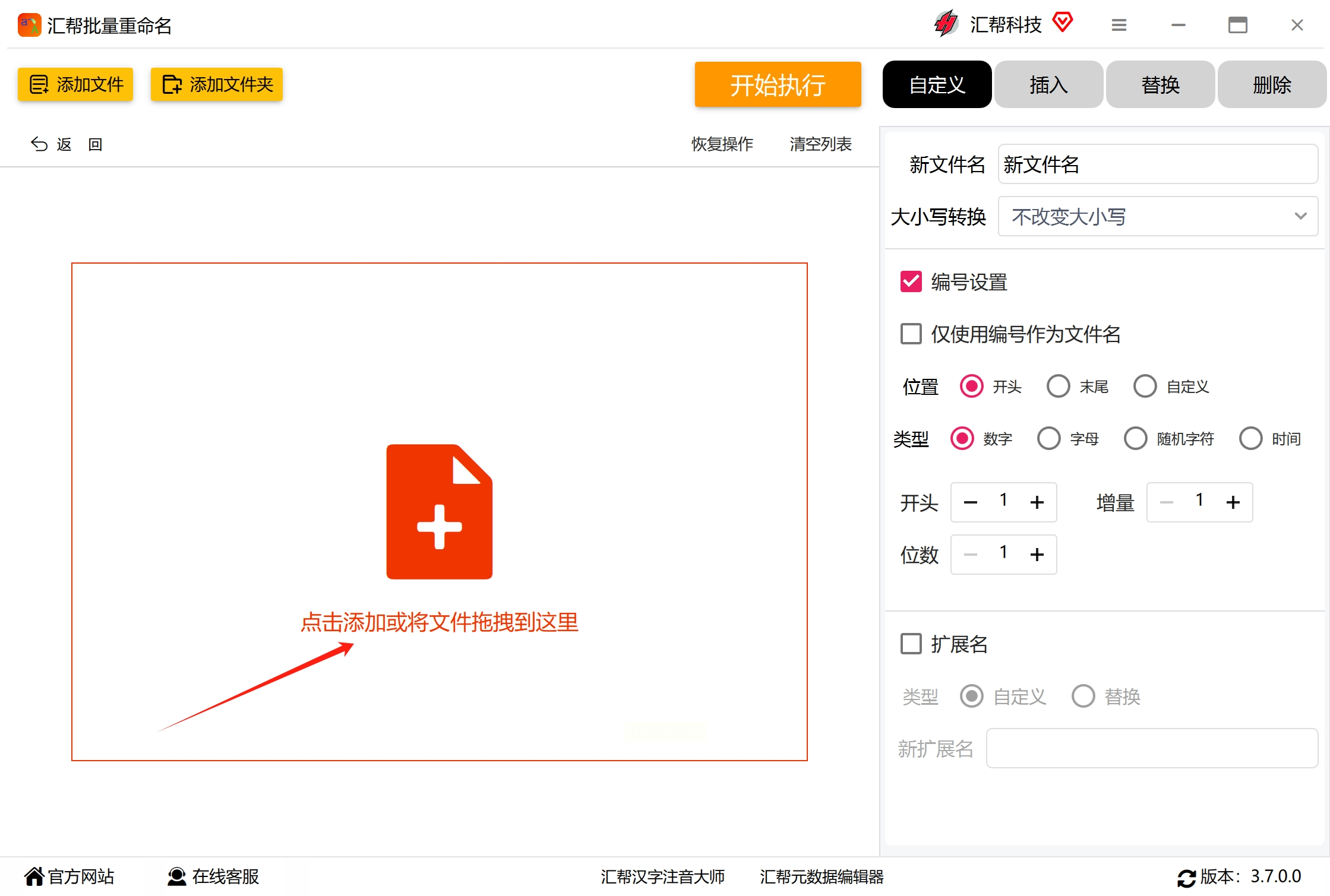Viewport: 1330px width, 896px height.
Task: Click the 新文件名 text input field
Action: pyautogui.click(x=1157, y=164)
